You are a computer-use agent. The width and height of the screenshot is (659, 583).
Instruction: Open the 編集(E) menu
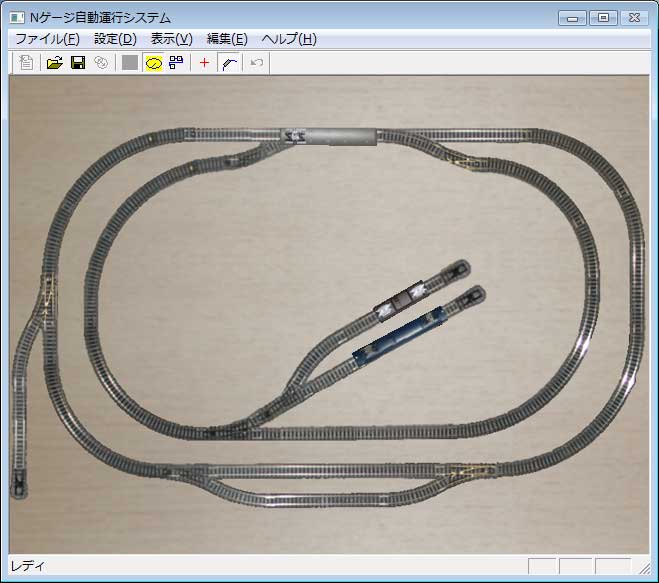(227, 39)
